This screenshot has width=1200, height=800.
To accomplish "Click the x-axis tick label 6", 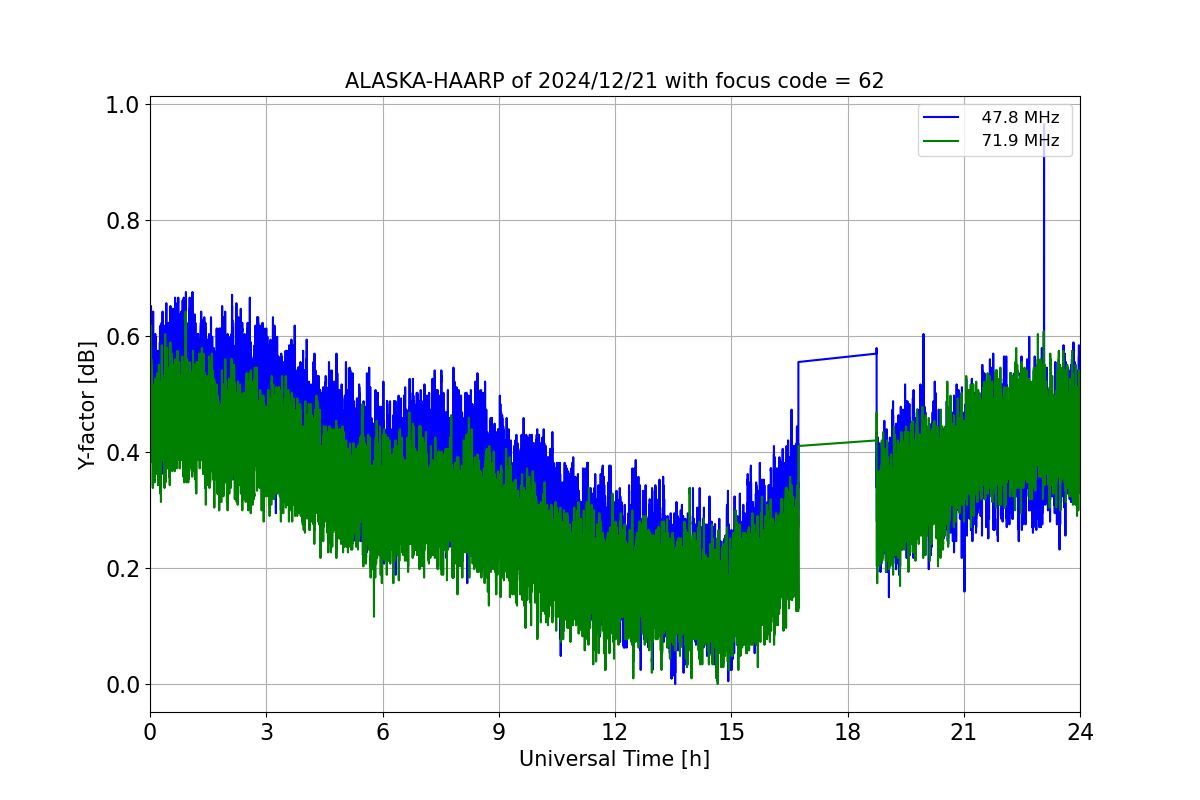I will coord(382,732).
